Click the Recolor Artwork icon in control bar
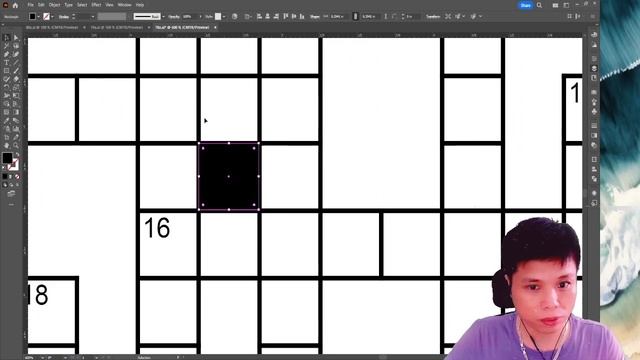This screenshot has height=360, width=640. (x=234, y=16)
